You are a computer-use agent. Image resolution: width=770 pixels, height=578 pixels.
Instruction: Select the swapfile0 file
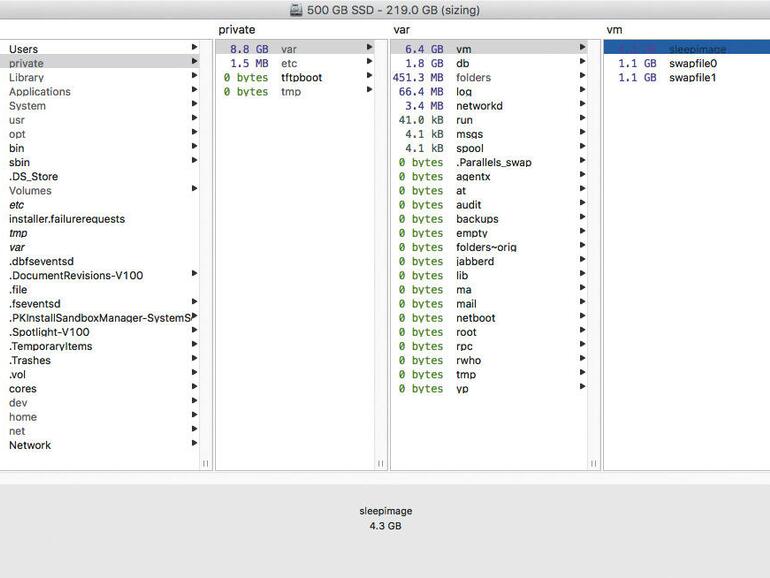coord(687,63)
